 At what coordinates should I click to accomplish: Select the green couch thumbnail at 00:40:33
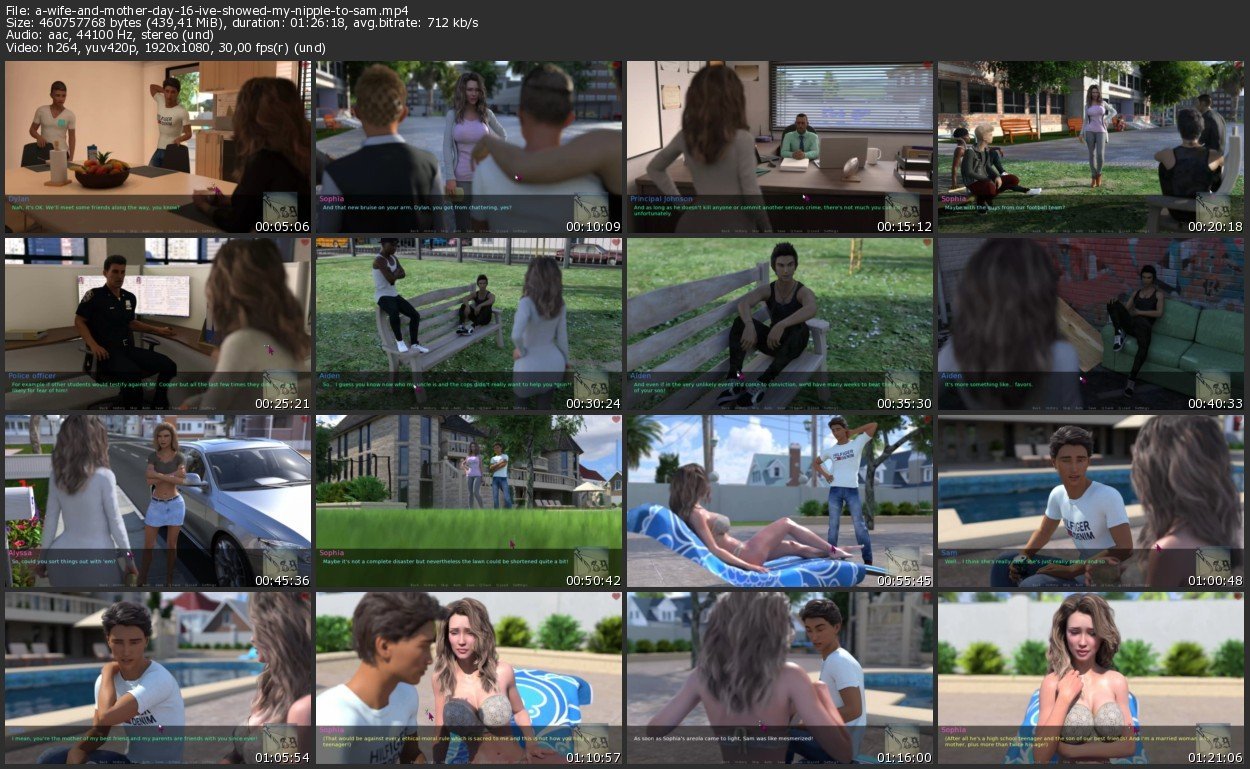(x=1091, y=324)
